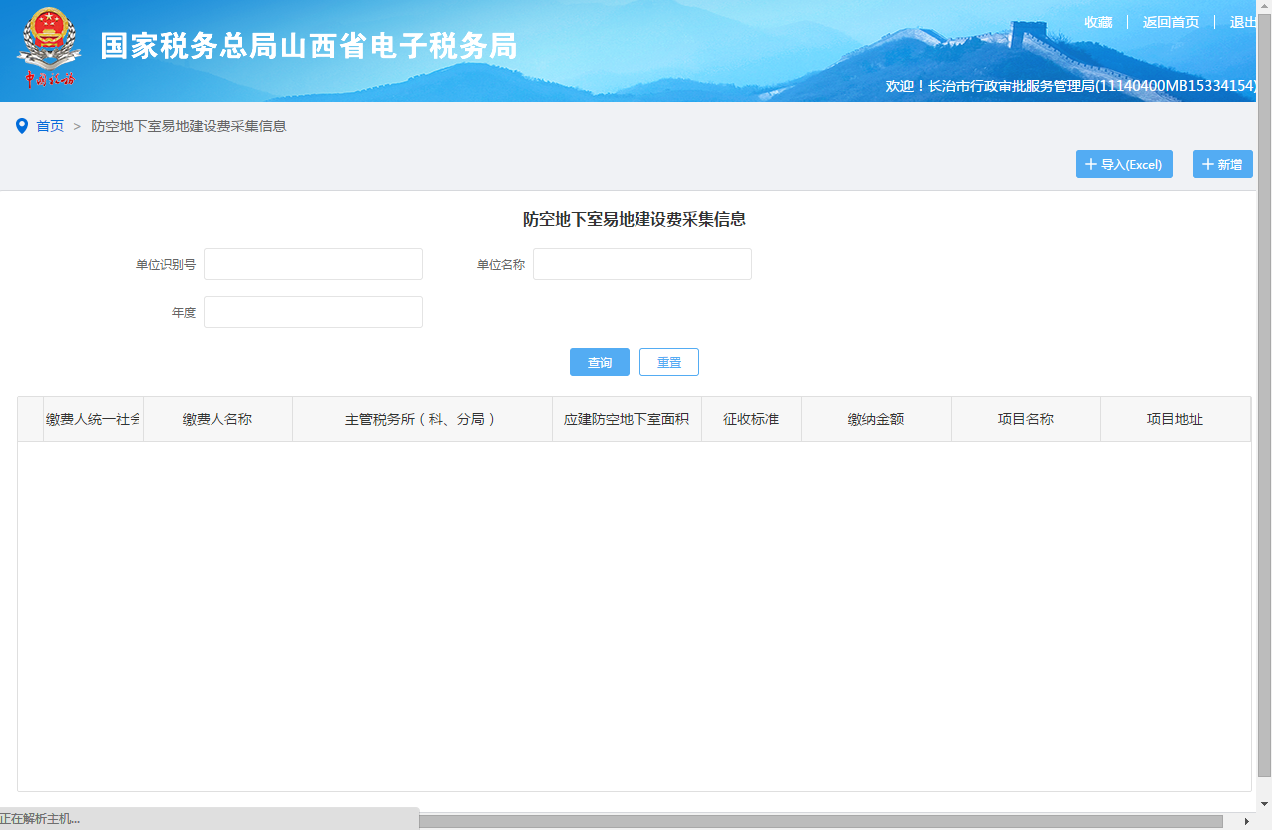Click the 缴费人统一社会 column header
Screen dimensions: 1272x832
click(93, 419)
